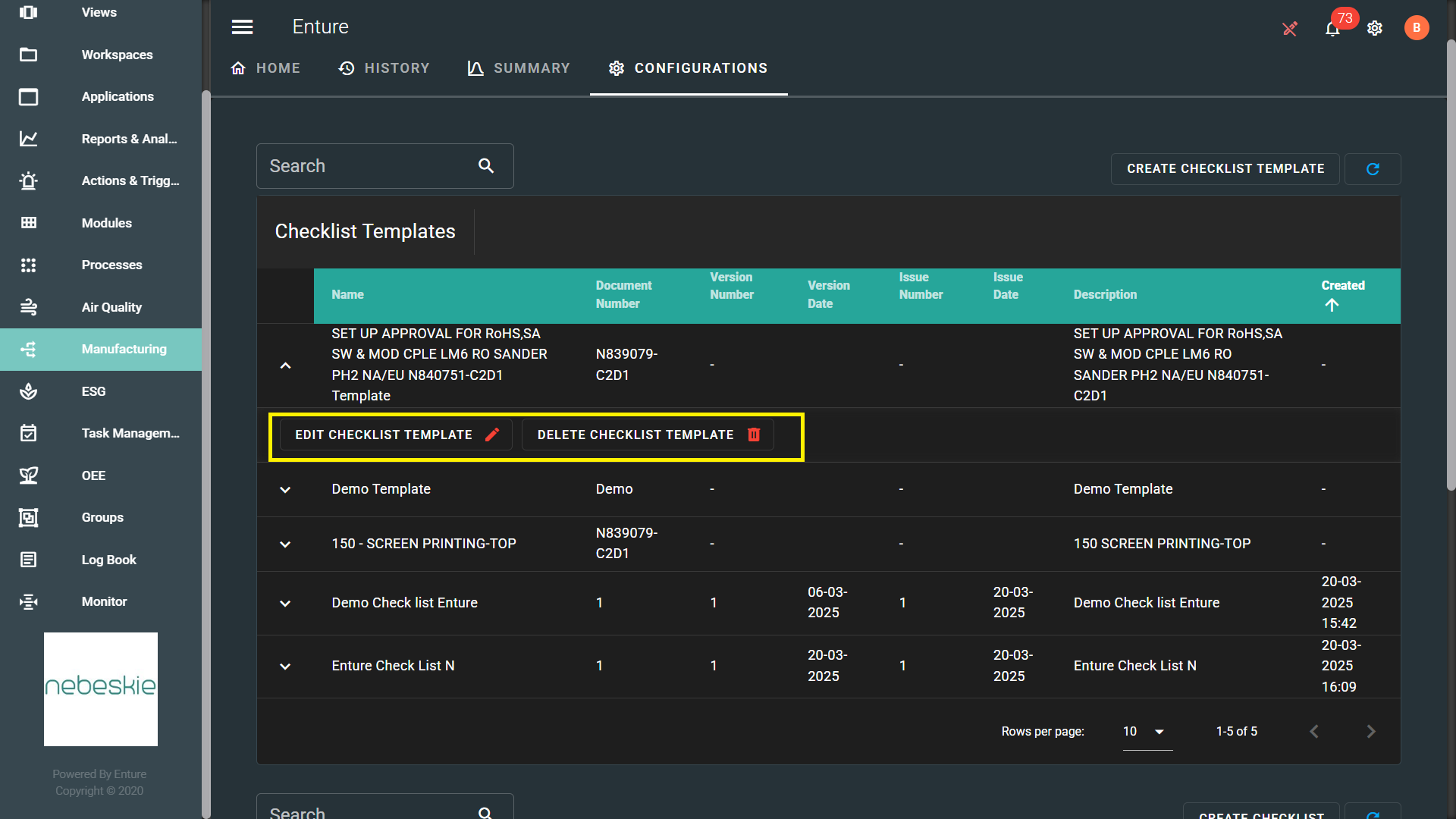Sort by Created column arrow
1456x819 pixels.
[1332, 305]
